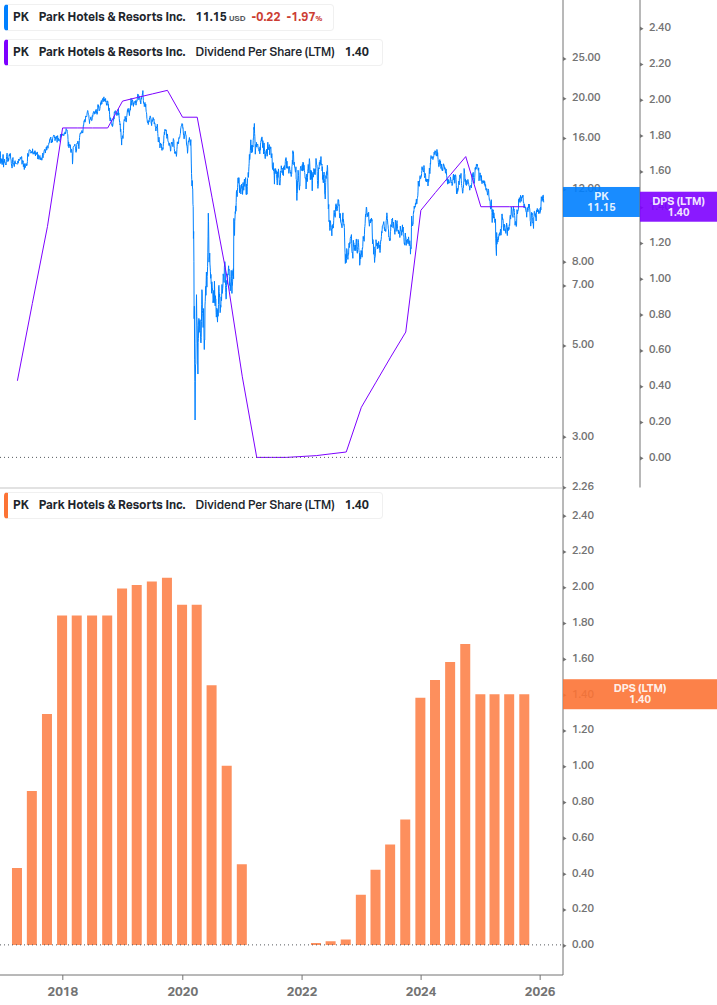Click the 5.00 price axis value
The height and width of the screenshot is (1005, 717).
coord(583,345)
